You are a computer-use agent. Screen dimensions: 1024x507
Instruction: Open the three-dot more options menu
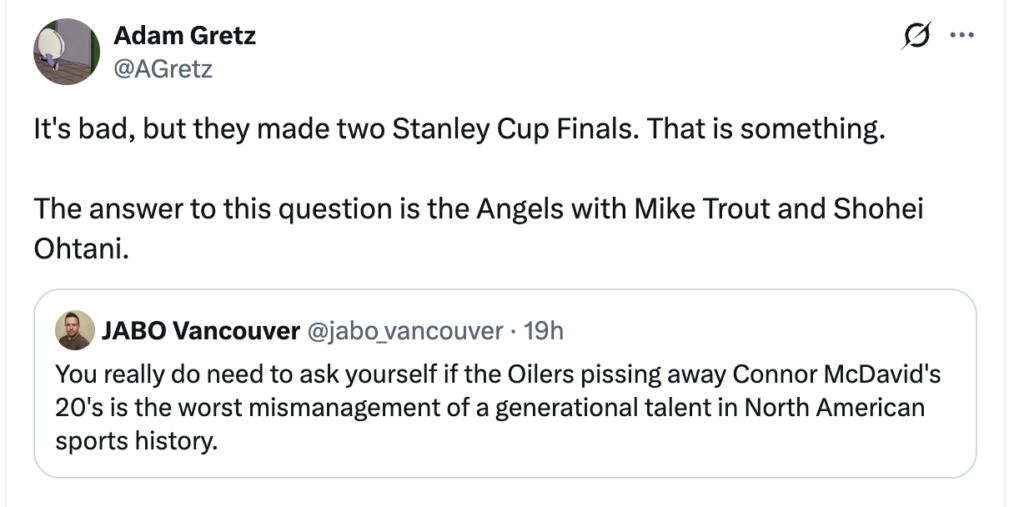(x=962, y=35)
